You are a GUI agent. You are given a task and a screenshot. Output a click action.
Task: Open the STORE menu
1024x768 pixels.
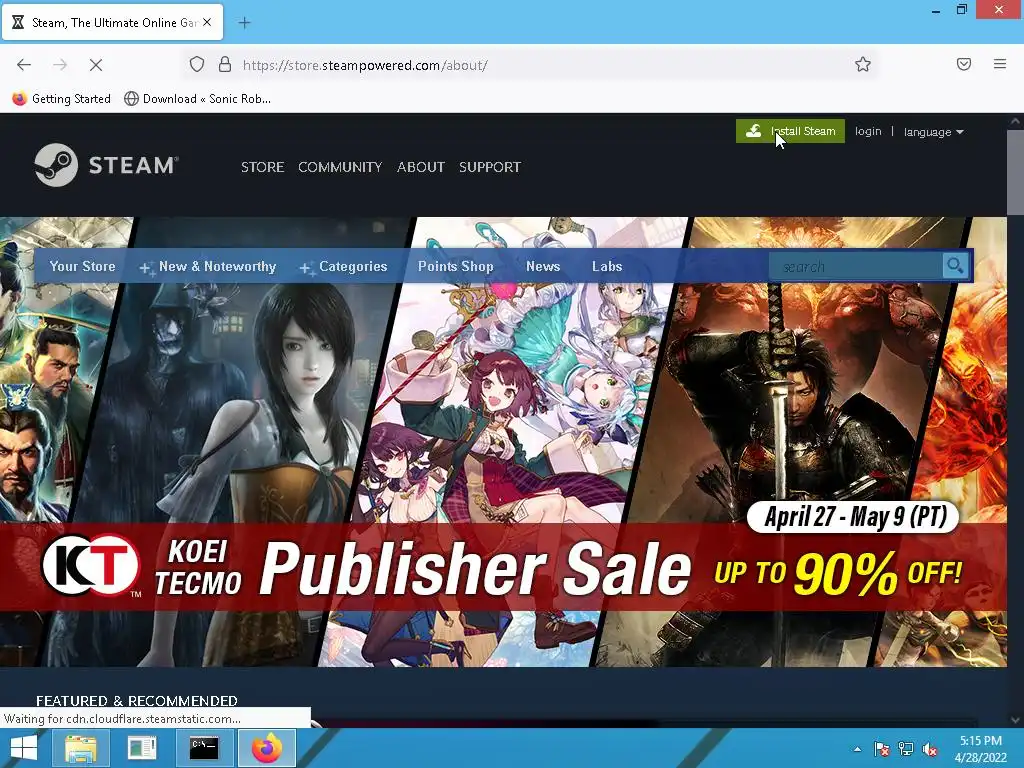(x=263, y=167)
